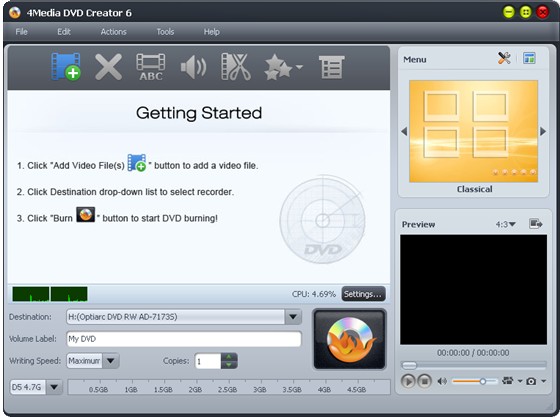The width and height of the screenshot is (560, 417).
Task: Start burning with the Burn disc button
Action: 350,339
